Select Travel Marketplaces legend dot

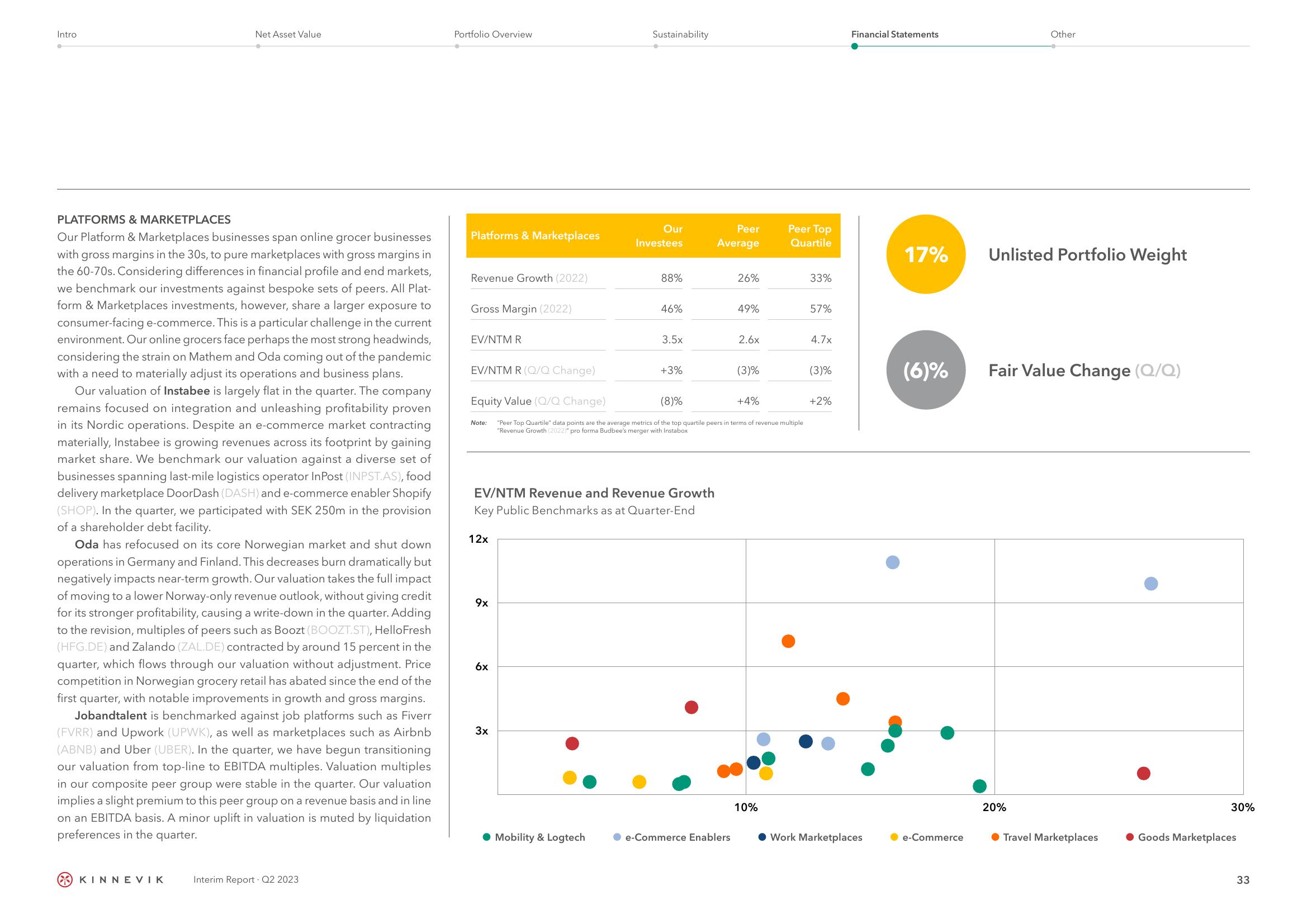tap(995, 837)
